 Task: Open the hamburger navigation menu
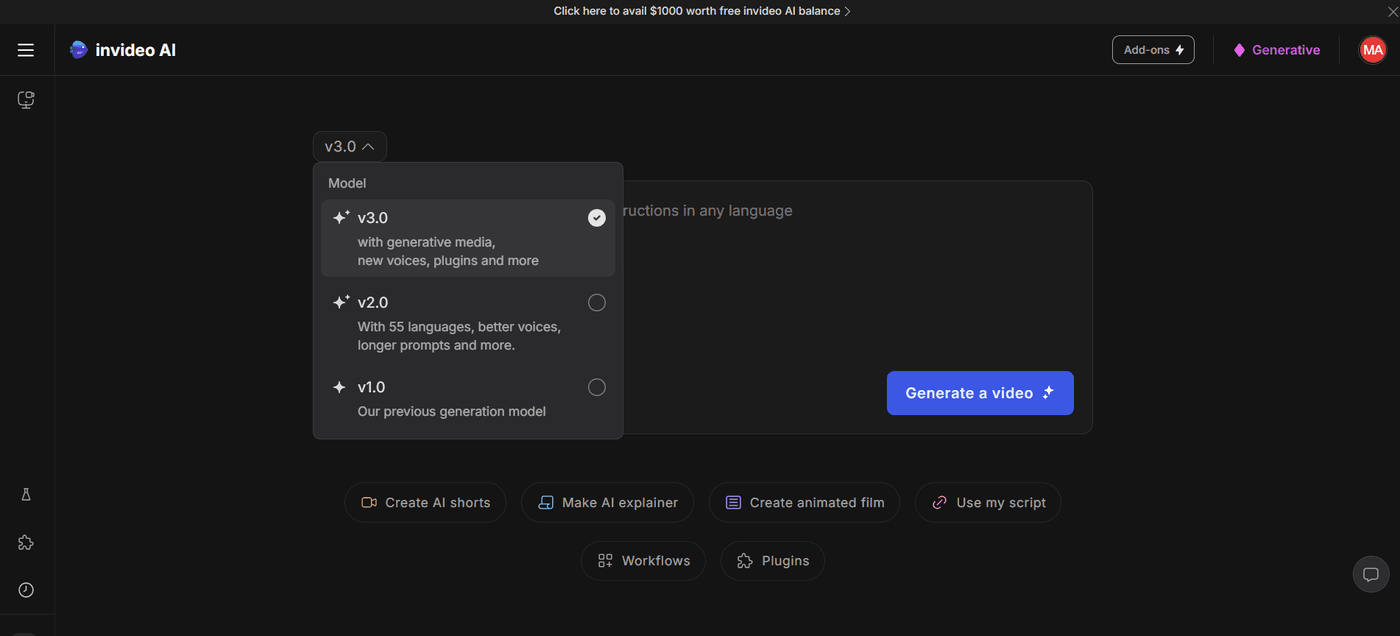click(26, 49)
